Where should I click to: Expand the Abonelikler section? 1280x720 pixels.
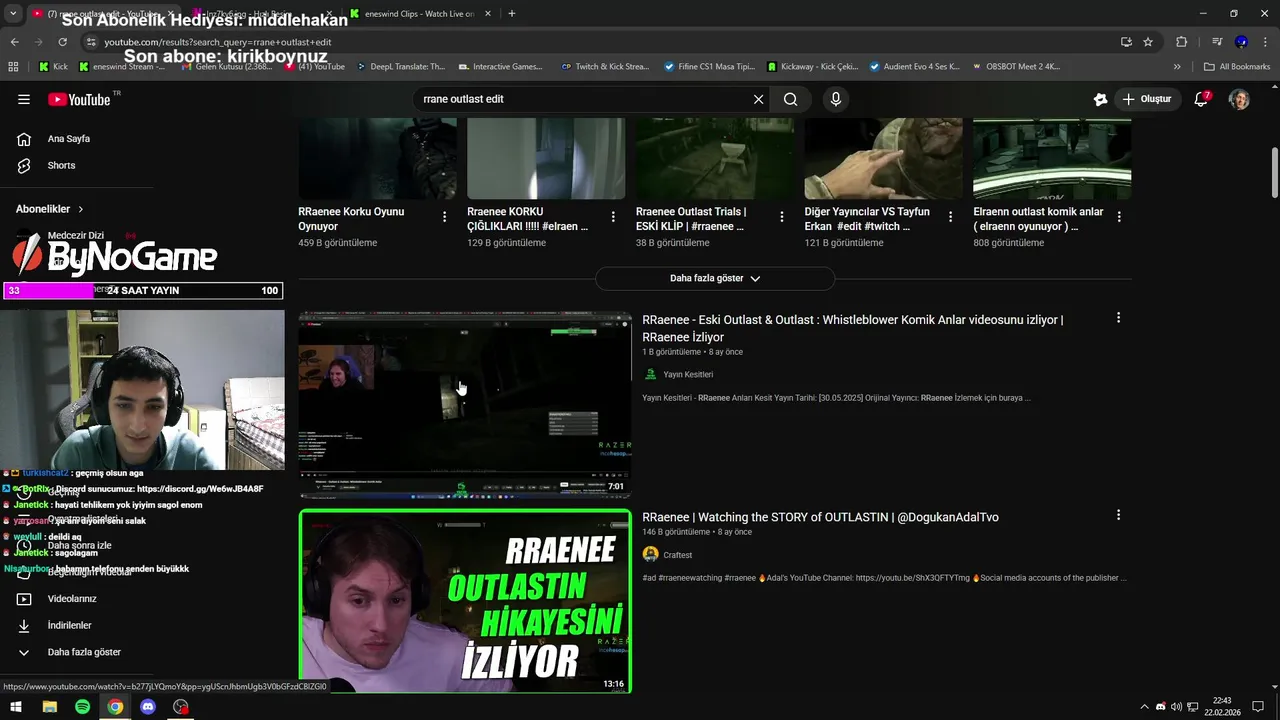click(x=50, y=209)
